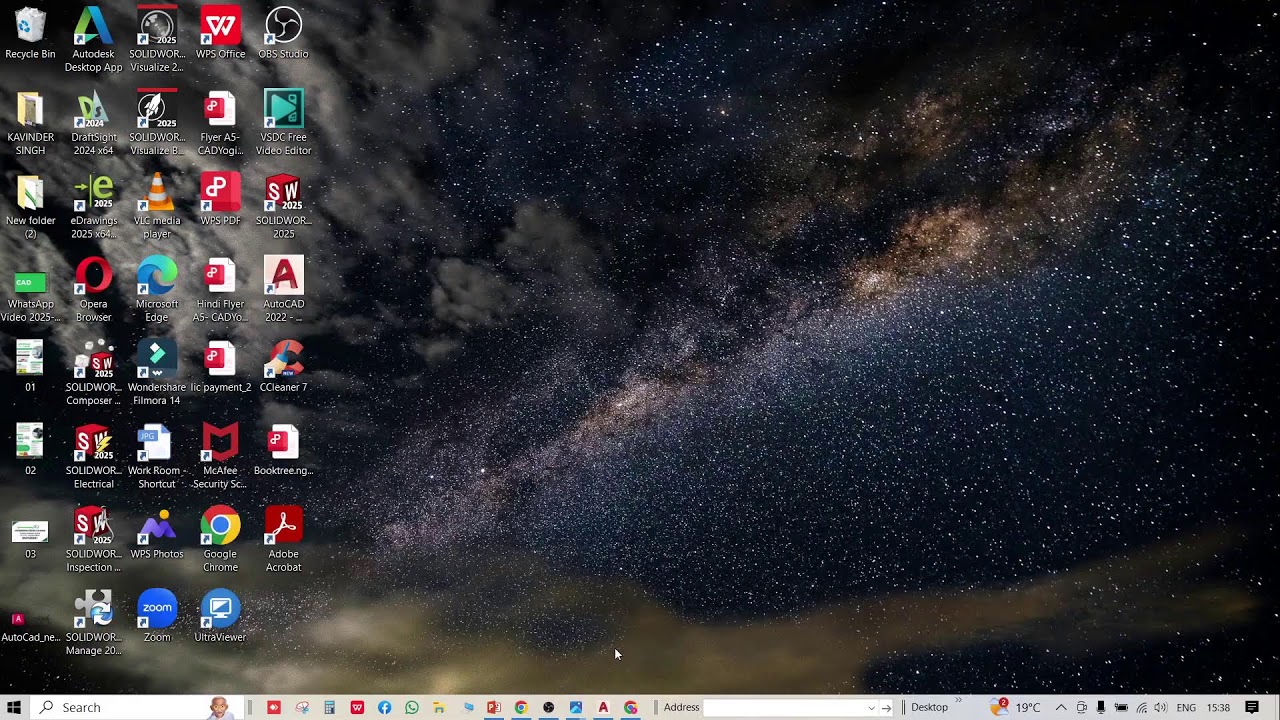
Task: Launch SOLIDWORKS 2025 desktop shortcut
Action: pyautogui.click(x=283, y=207)
